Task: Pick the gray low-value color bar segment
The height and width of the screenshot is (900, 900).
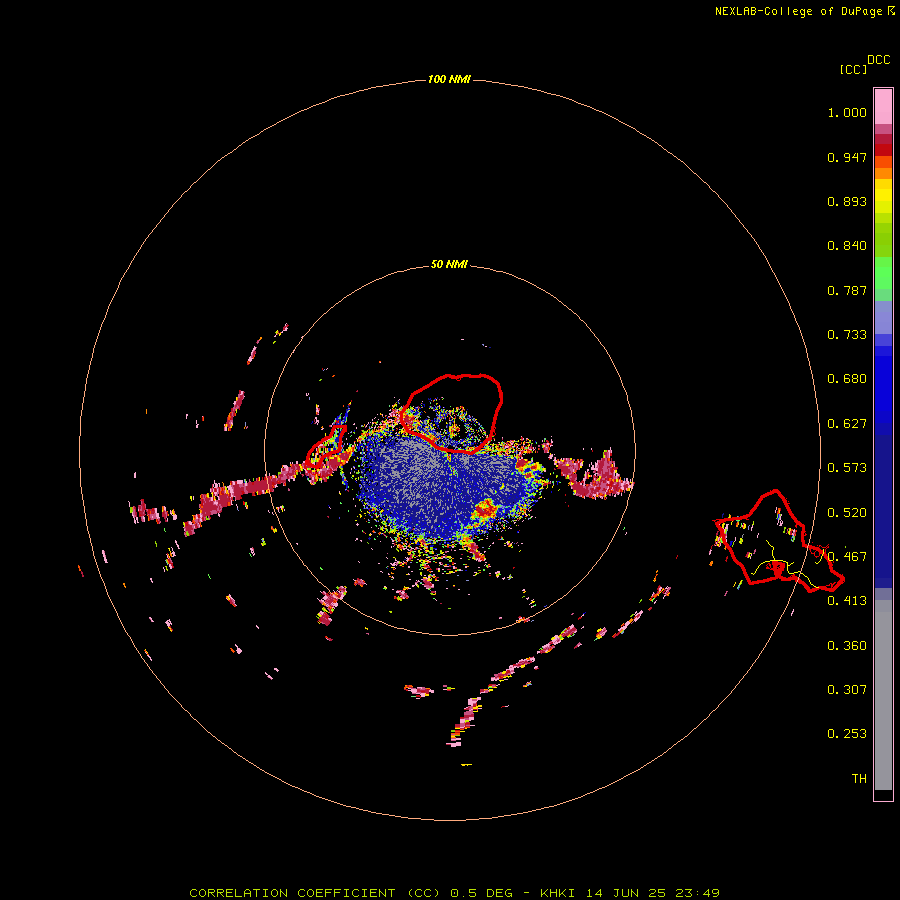Action: coord(883,695)
